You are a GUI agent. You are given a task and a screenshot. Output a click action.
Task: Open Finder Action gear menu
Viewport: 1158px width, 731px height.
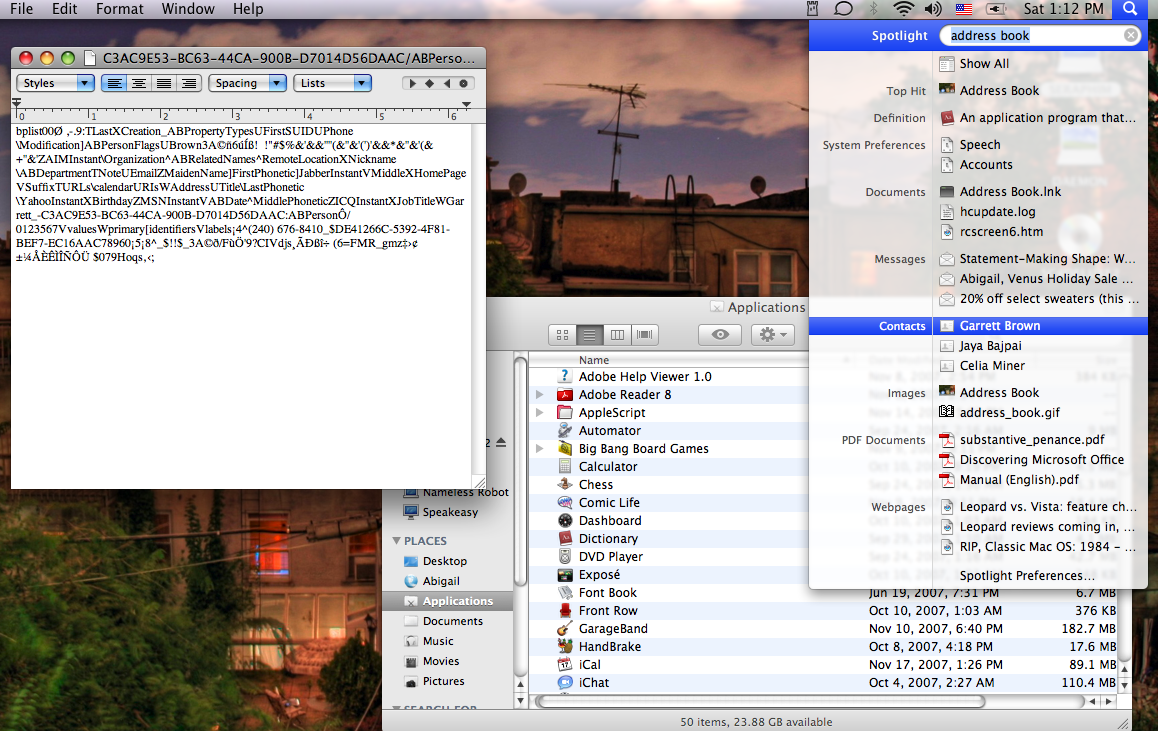773,334
